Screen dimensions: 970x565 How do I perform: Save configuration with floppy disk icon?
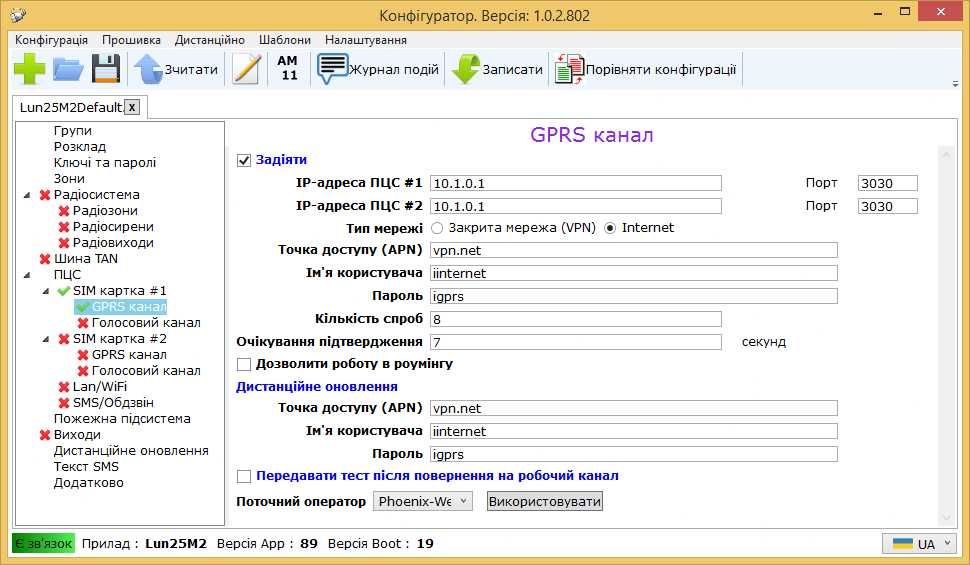[106, 69]
